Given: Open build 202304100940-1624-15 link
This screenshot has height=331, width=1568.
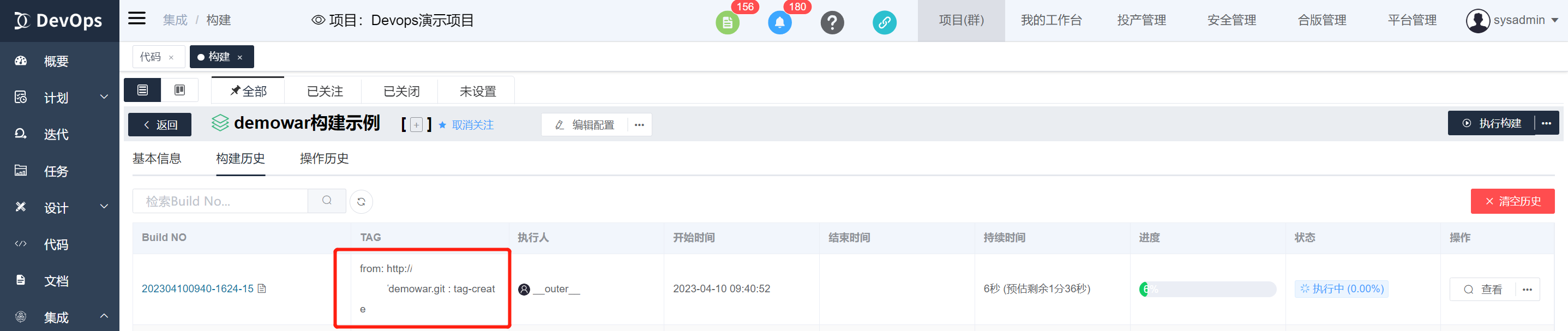Looking at the screenshot, I should point(197,288).
